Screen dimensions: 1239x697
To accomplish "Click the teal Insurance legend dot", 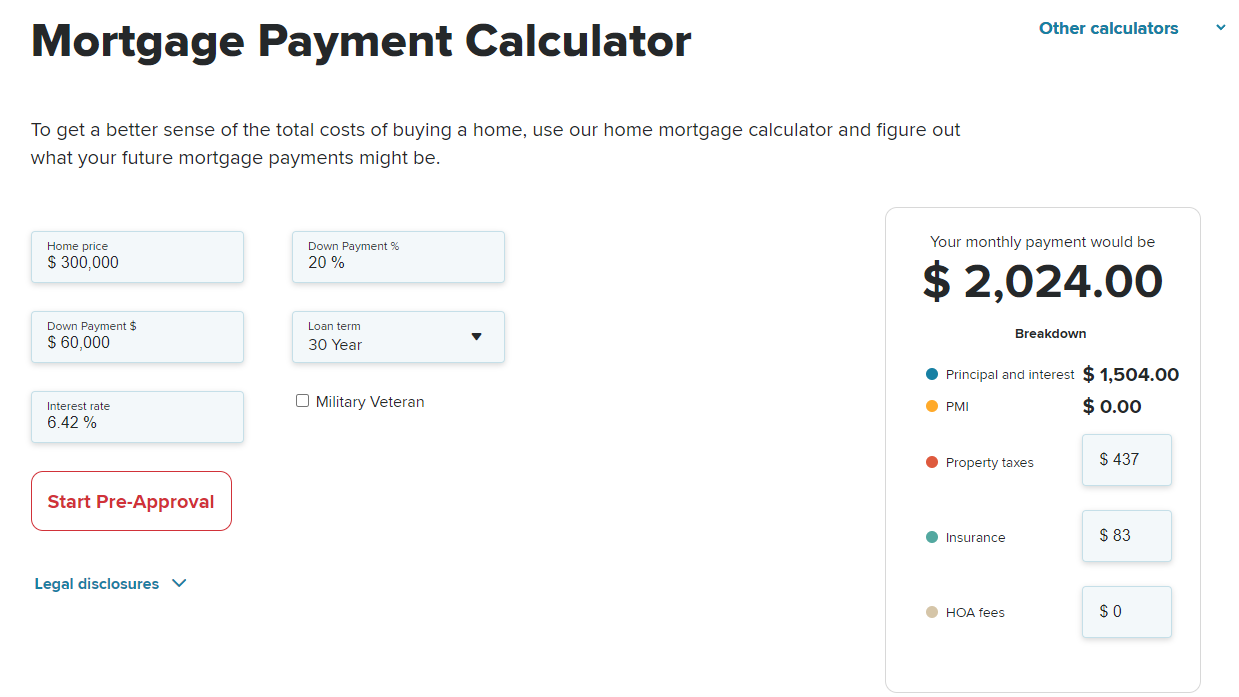I will (932, 537).
